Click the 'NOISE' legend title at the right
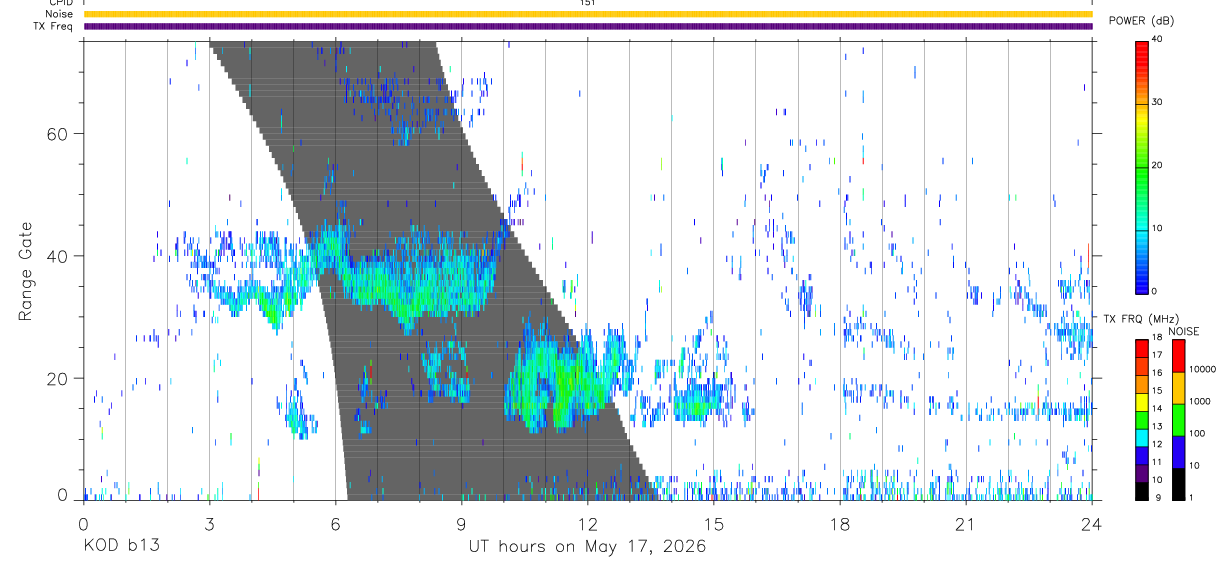This screenshot has width=1228, height=567. click(x=1184, y=331)
